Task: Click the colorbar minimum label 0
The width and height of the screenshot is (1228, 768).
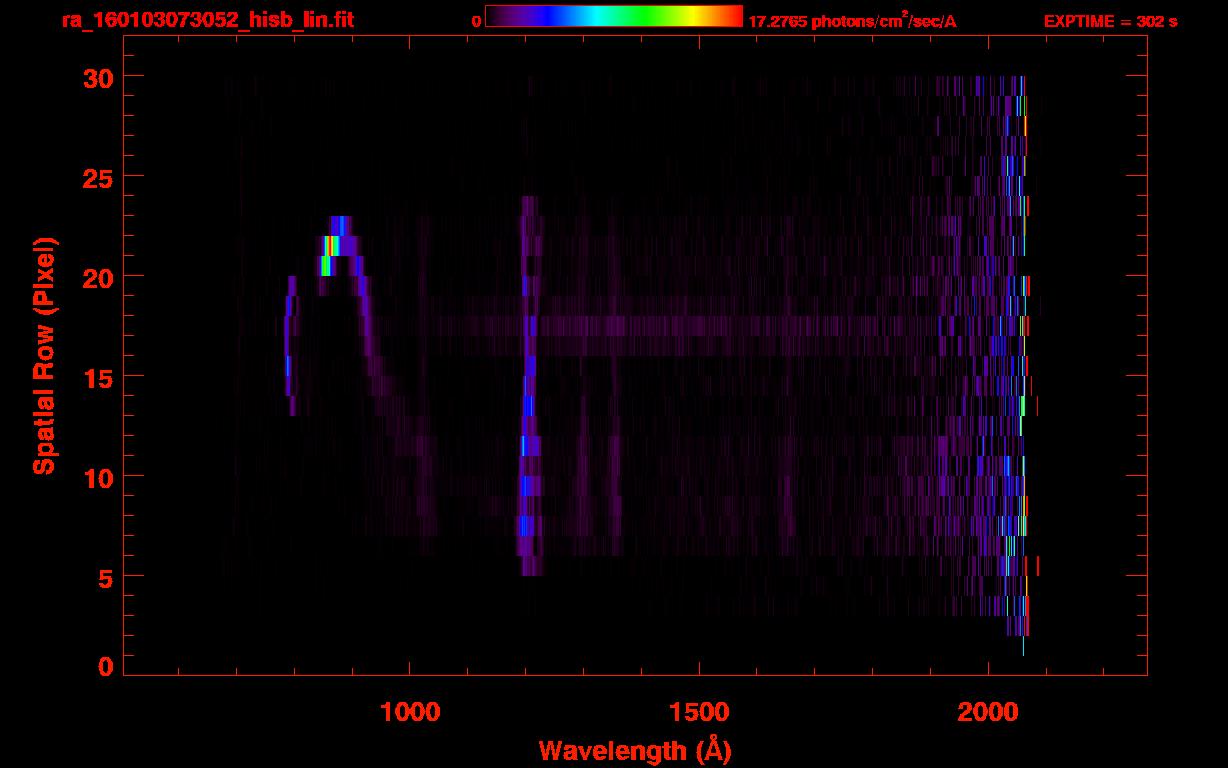Action: (477, 21)
